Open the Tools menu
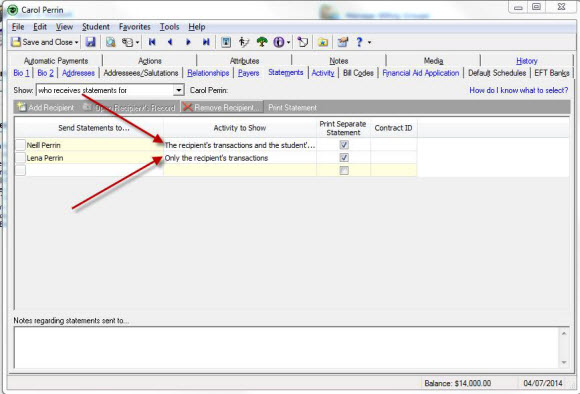580x394 pixels. click(169, 27)
